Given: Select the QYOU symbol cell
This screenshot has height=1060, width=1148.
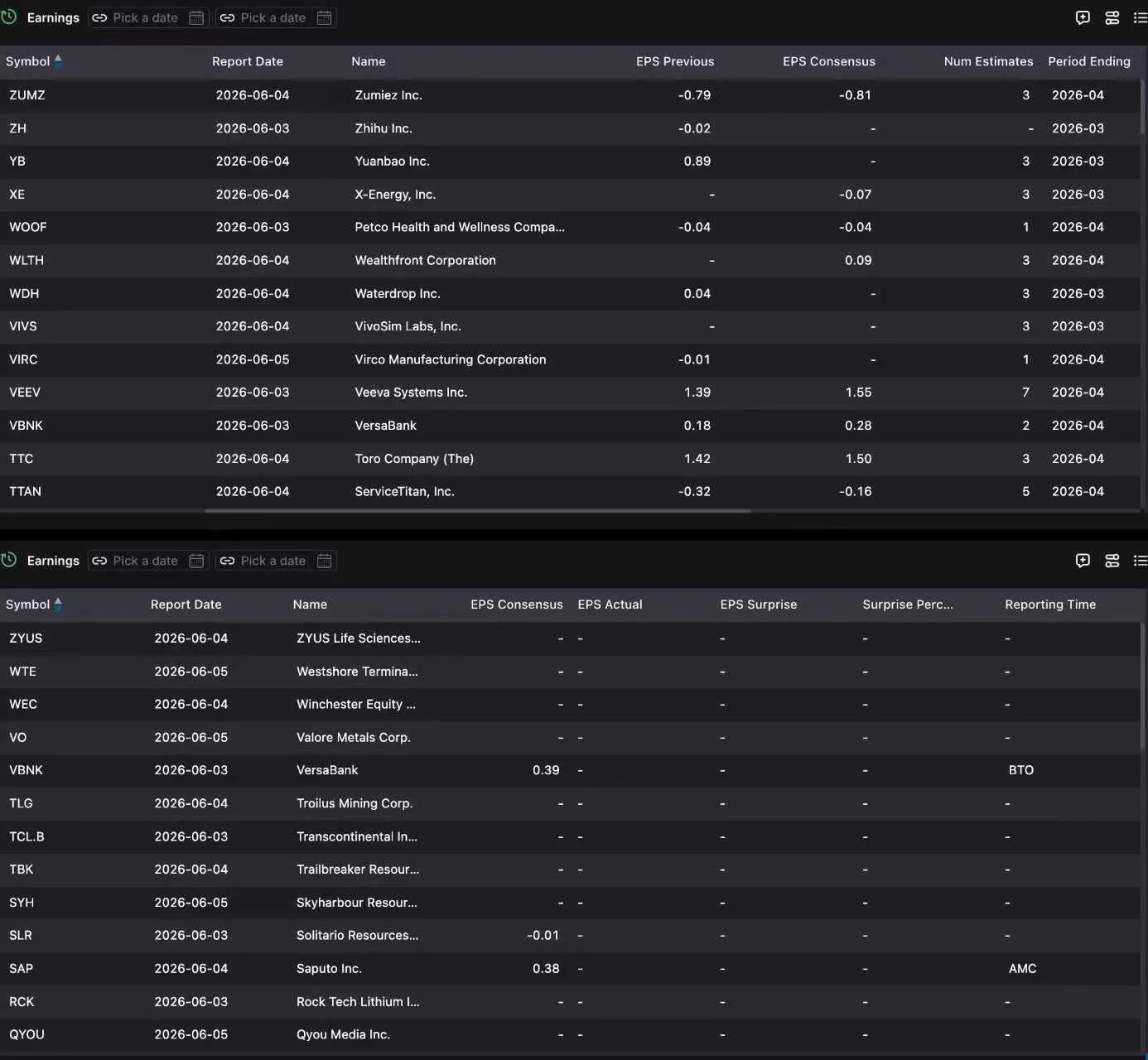Looking at the screenshot, I should click(27, 1034).
